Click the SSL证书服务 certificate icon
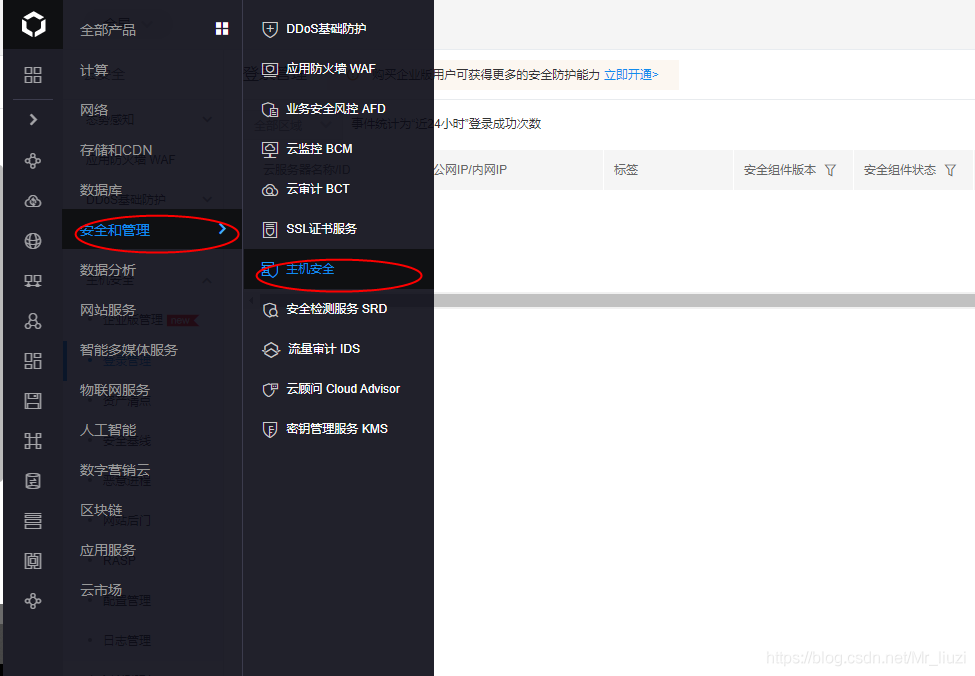 pyautogui.click(x=269, y=229)
